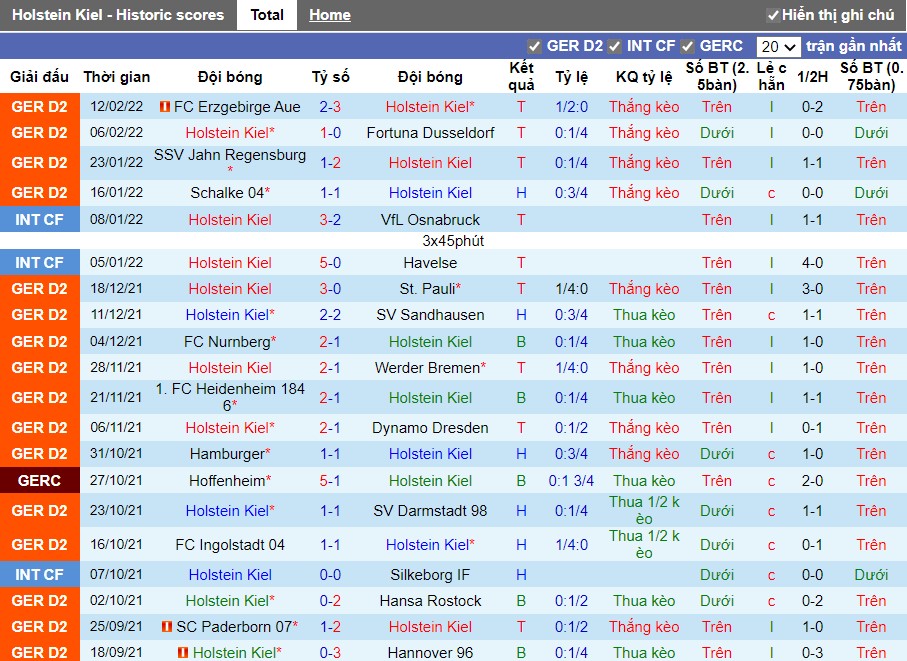Screen dimensions: 907x661
Task: Click the blue INT CF badge on 08/01/22 row
Action: tap(40, 219)
